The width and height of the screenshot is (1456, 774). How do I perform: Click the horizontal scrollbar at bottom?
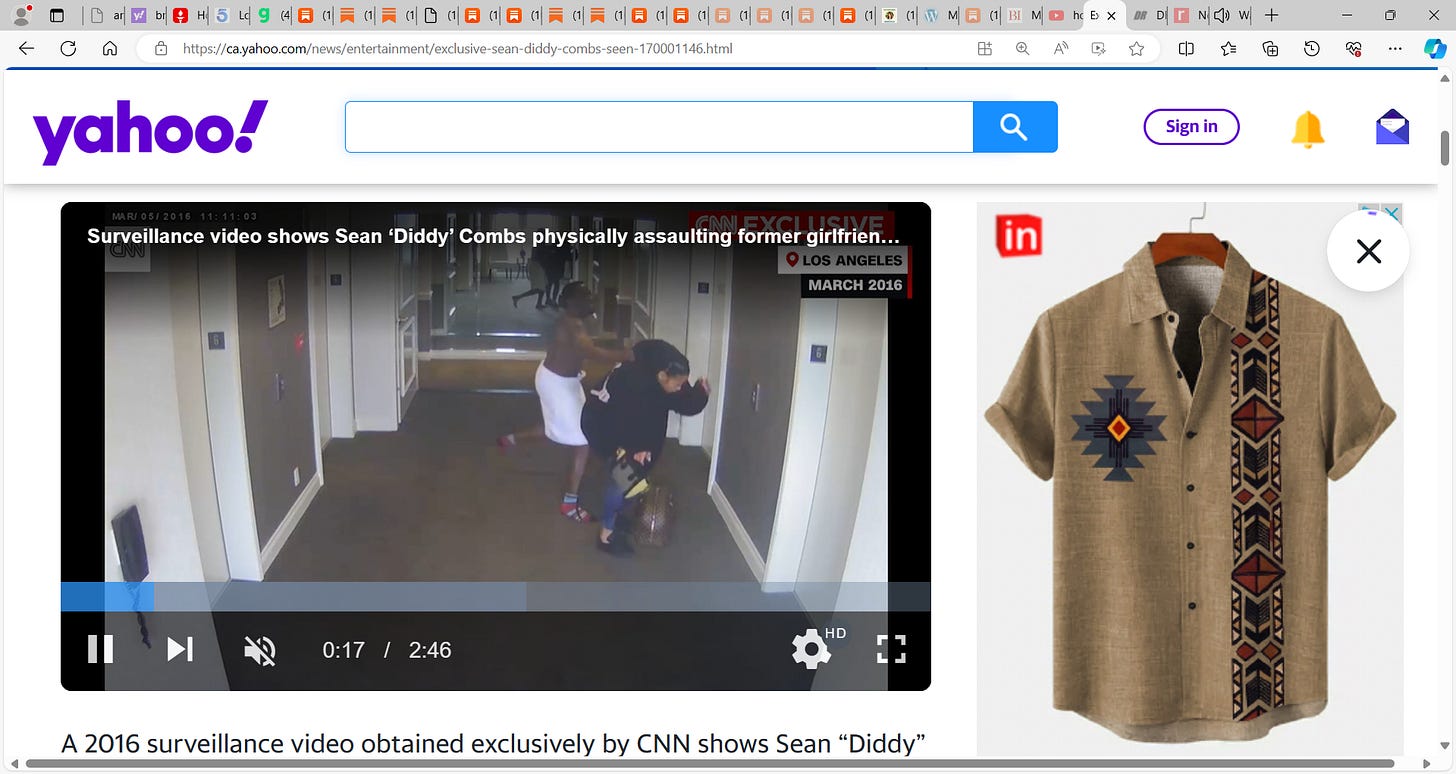[709, 766]
